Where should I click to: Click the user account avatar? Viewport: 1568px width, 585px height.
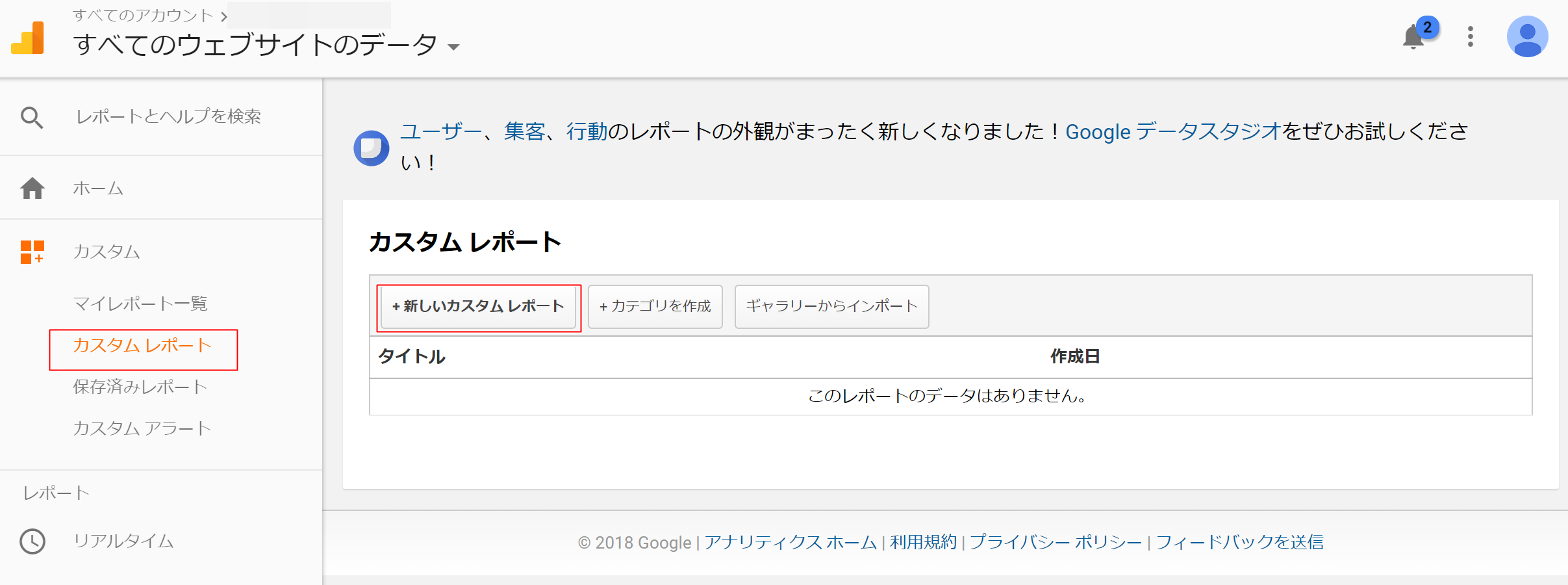click(x=1527, y=36)
